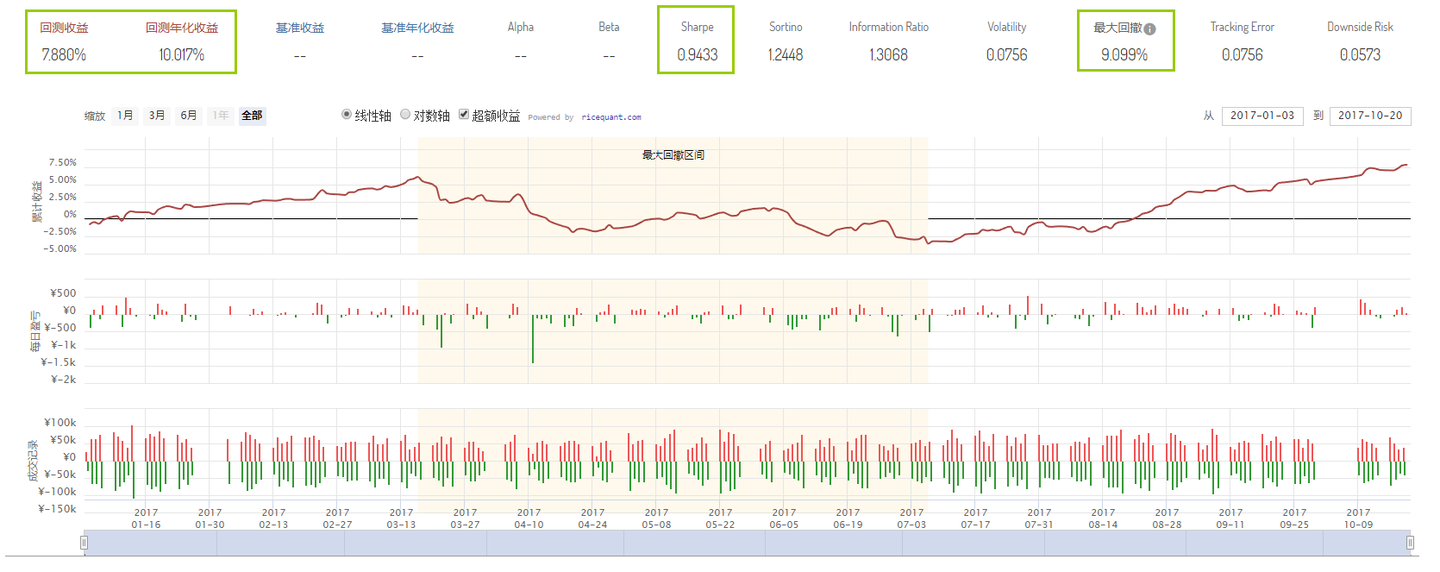The image size is (1440, 572).
Task: Click the 2017 07-03 date axis label
Action: [x=911, y=517]
